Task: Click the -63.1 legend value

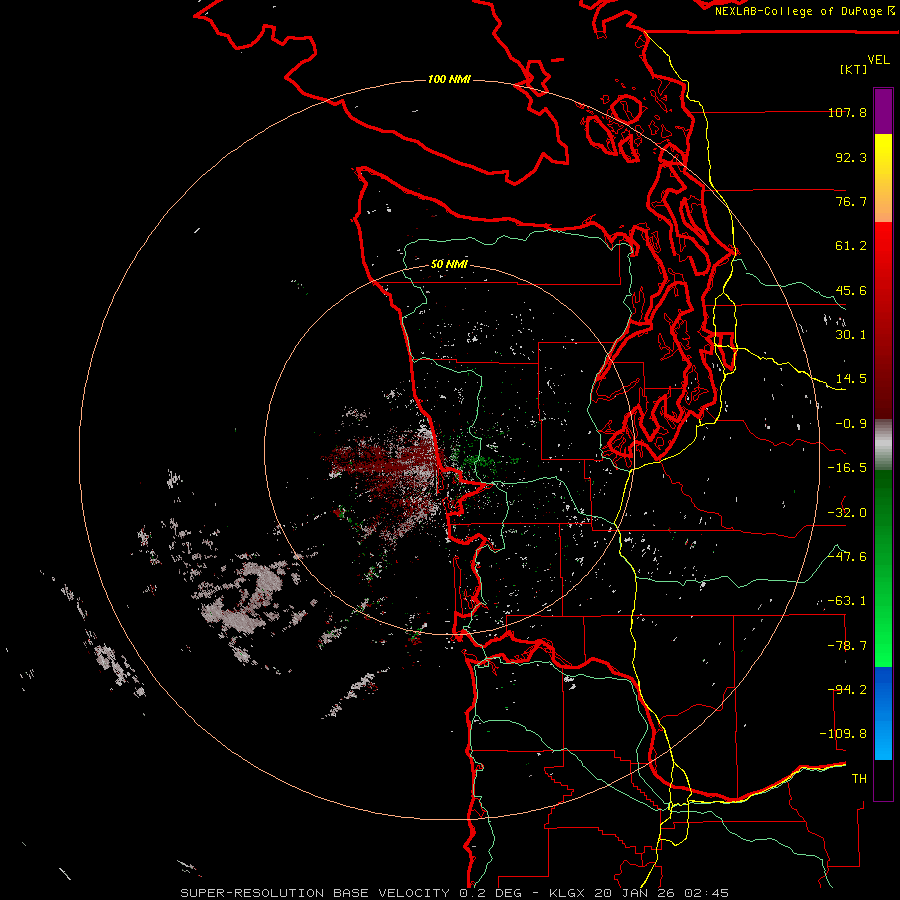Action: coord(847,601)
